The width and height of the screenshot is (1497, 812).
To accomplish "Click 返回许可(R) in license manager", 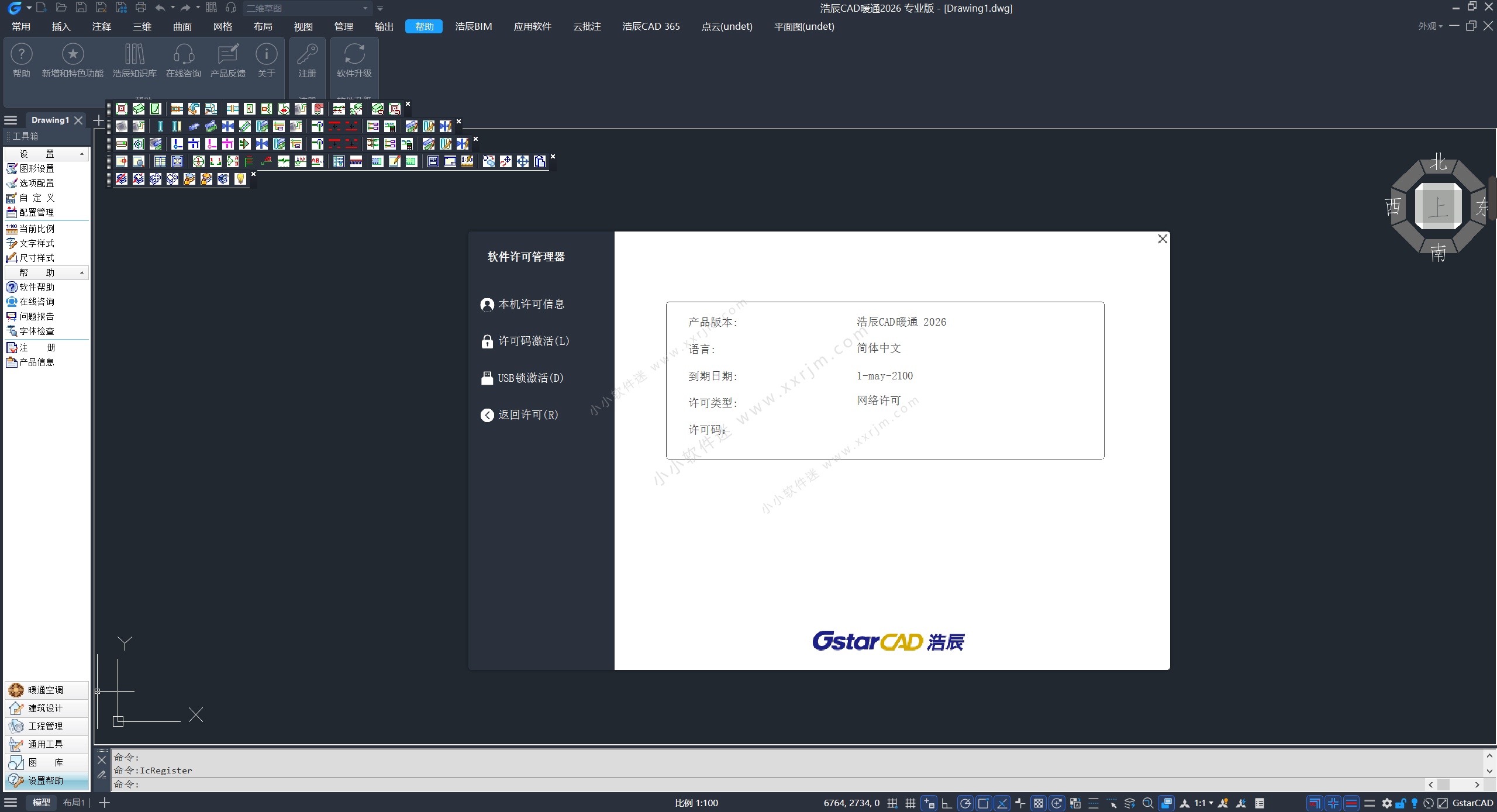I will 527,415.
